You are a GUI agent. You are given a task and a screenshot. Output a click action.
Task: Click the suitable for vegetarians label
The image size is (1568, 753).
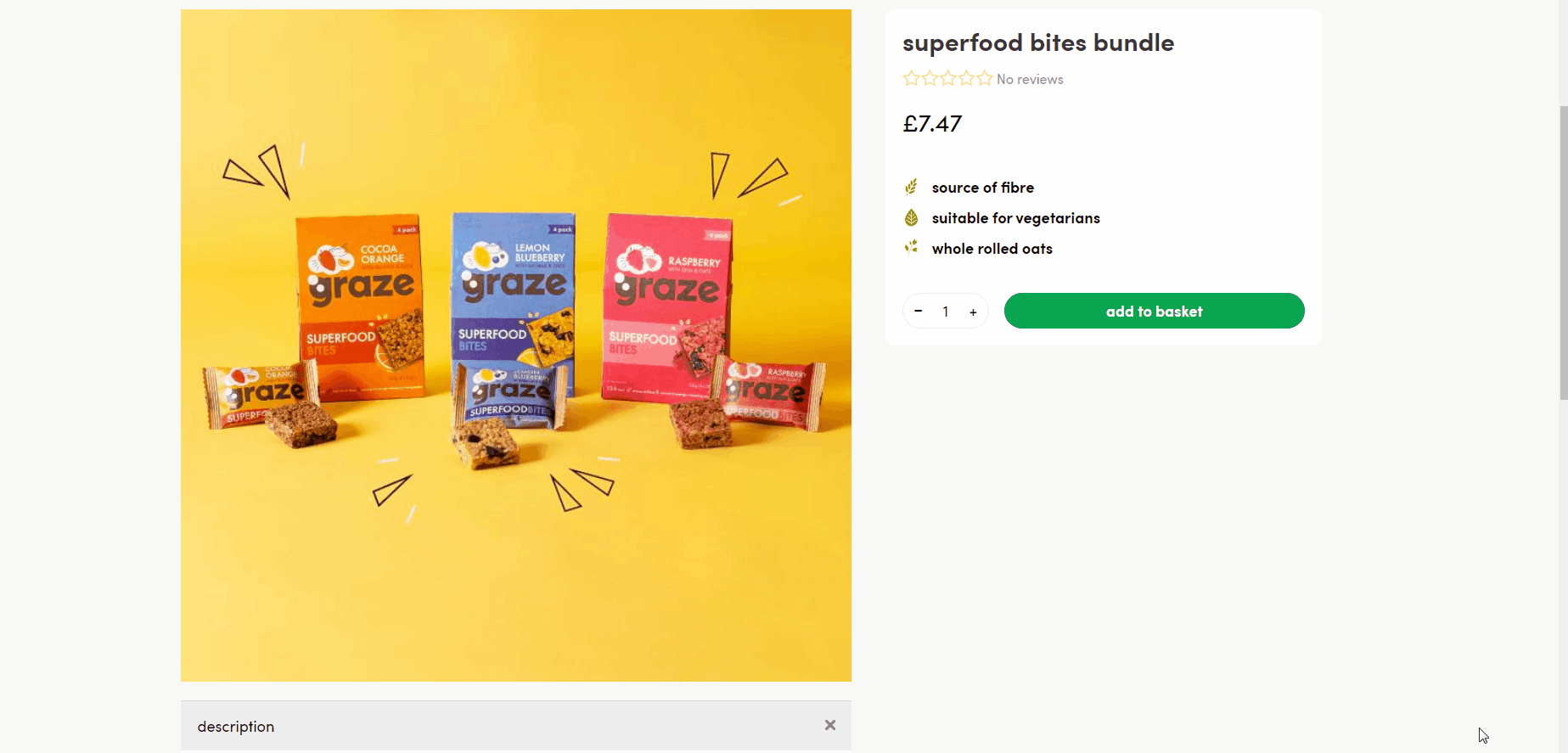1015,218
